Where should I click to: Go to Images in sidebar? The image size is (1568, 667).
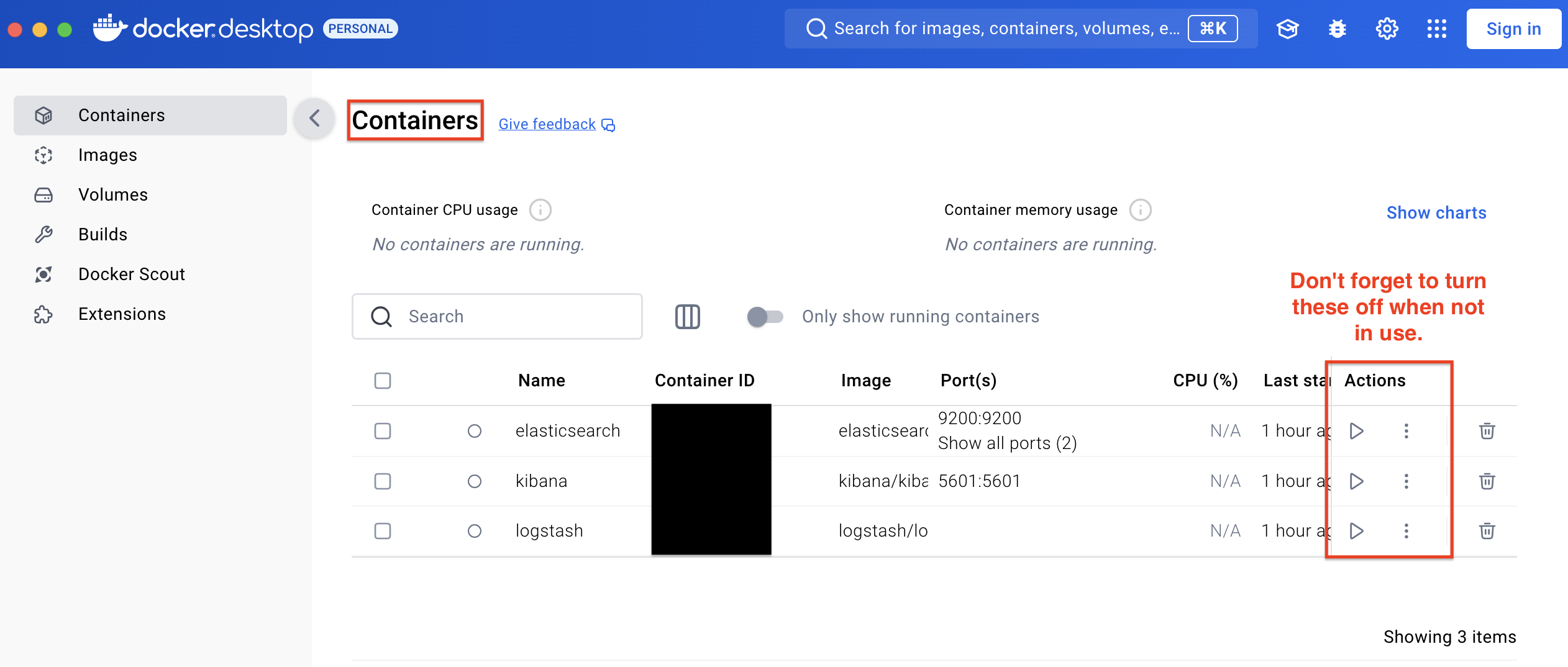150,155
